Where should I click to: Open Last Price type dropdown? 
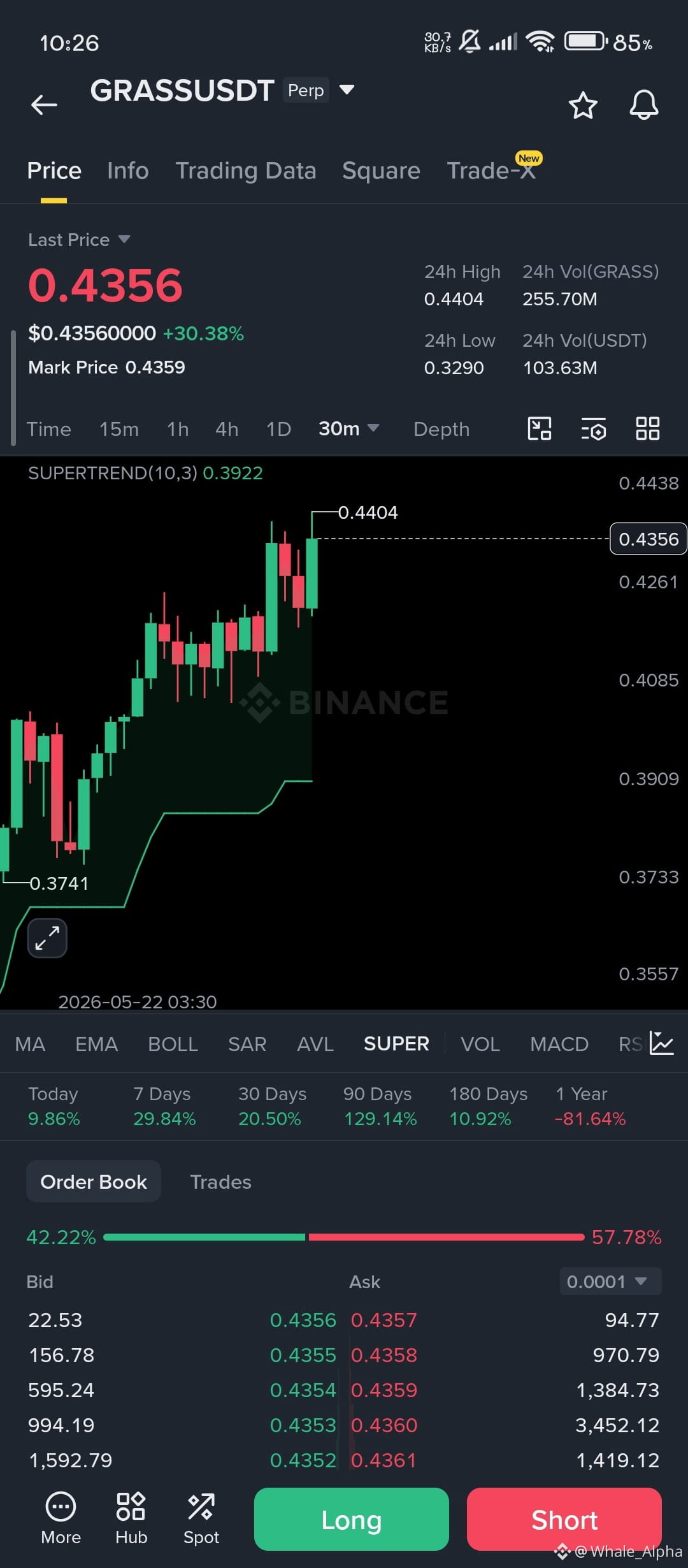(x=79, y=240)
